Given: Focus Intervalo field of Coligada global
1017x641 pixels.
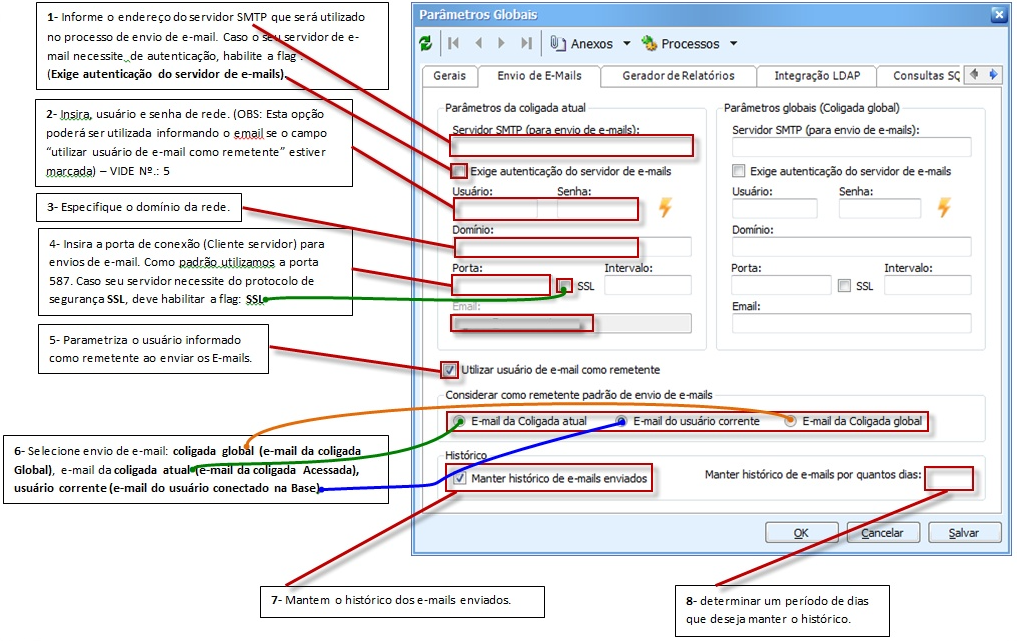Looking at the screenshot, I should coord(928,285).
